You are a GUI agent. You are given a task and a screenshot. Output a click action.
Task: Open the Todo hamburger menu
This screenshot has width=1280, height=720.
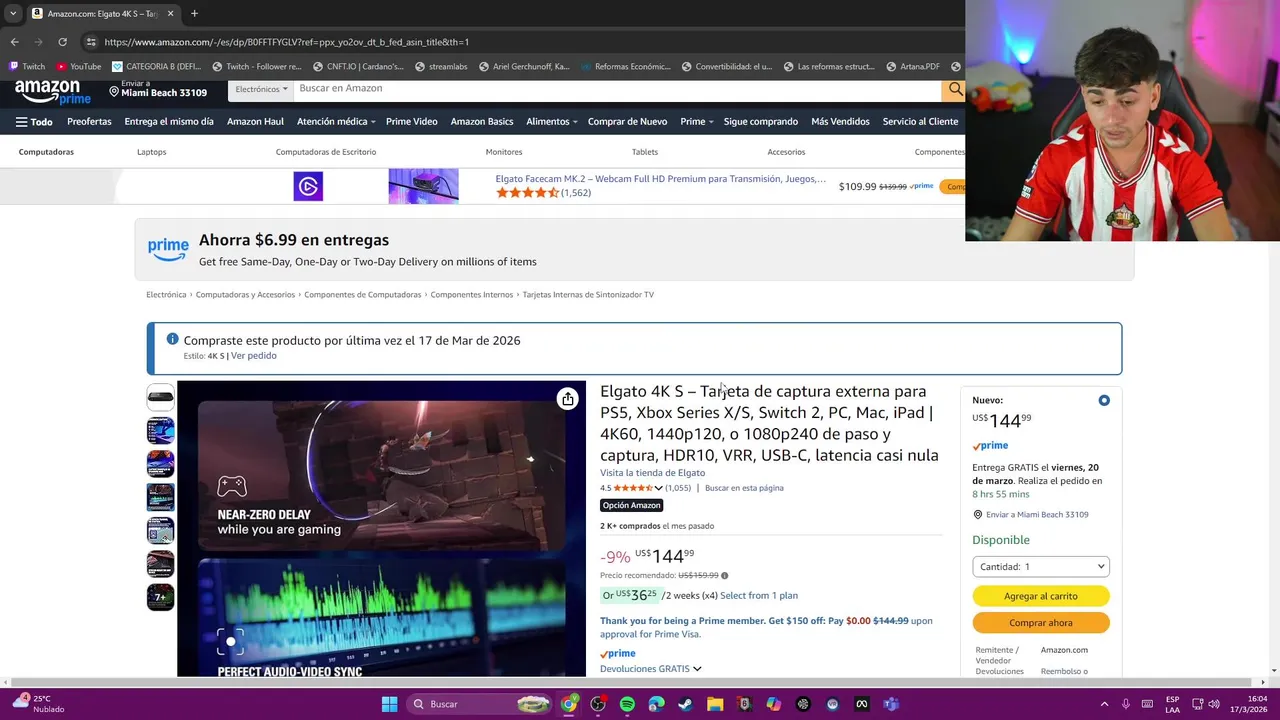(34, 122)
